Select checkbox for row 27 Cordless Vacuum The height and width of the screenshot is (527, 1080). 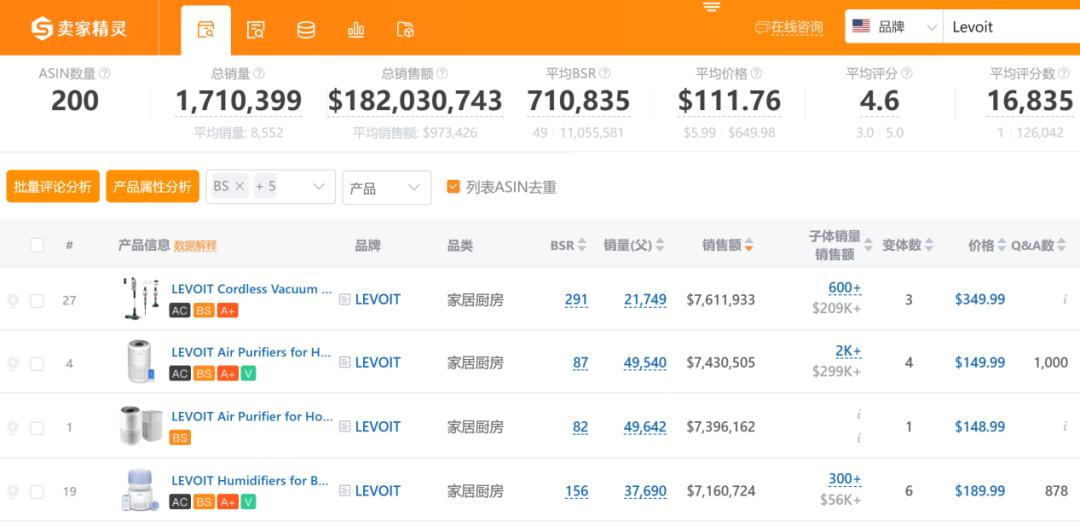[x=37, y=300]
